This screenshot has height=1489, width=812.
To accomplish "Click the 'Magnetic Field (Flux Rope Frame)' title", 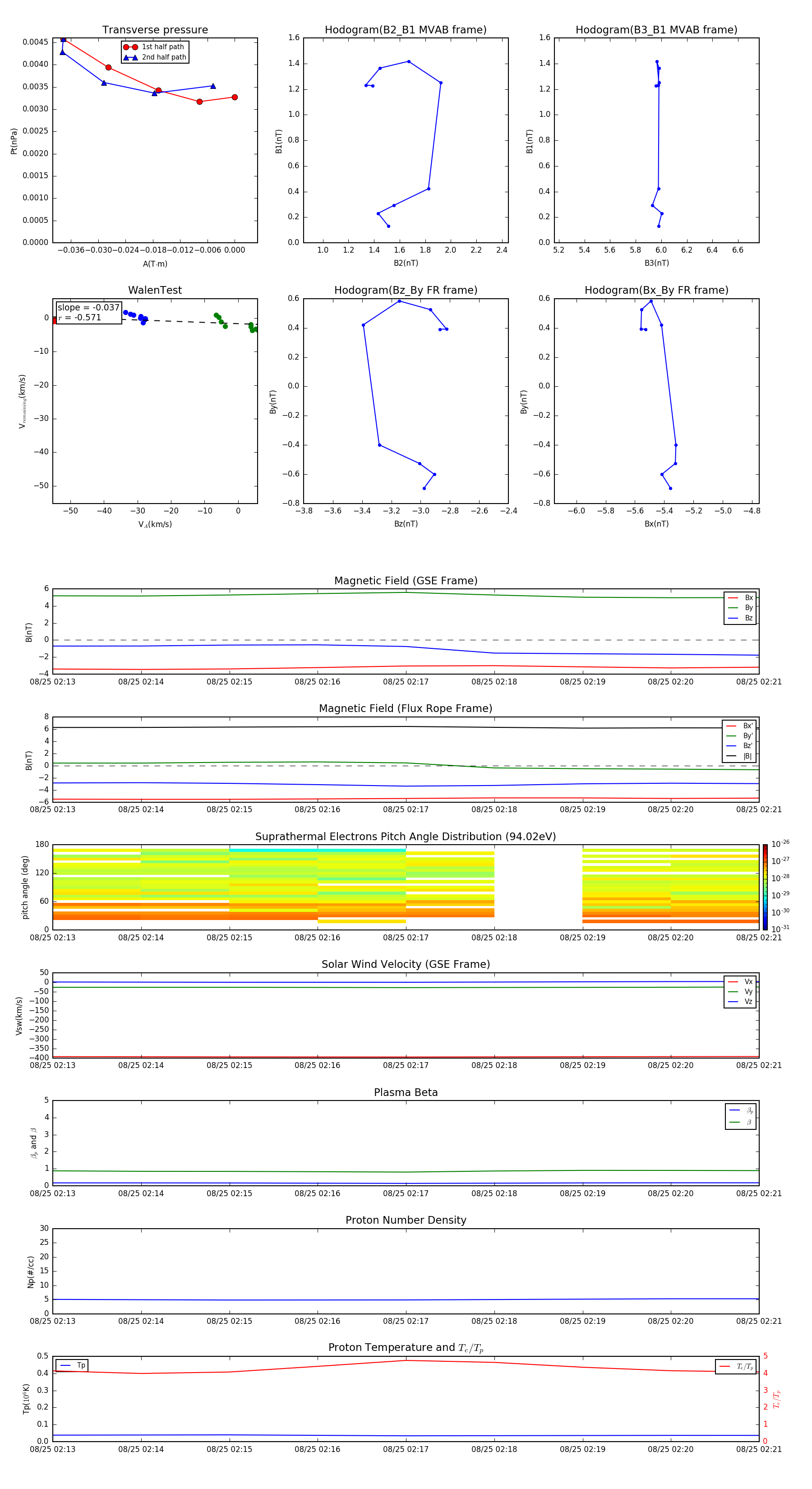I will (x=406, y=709).
